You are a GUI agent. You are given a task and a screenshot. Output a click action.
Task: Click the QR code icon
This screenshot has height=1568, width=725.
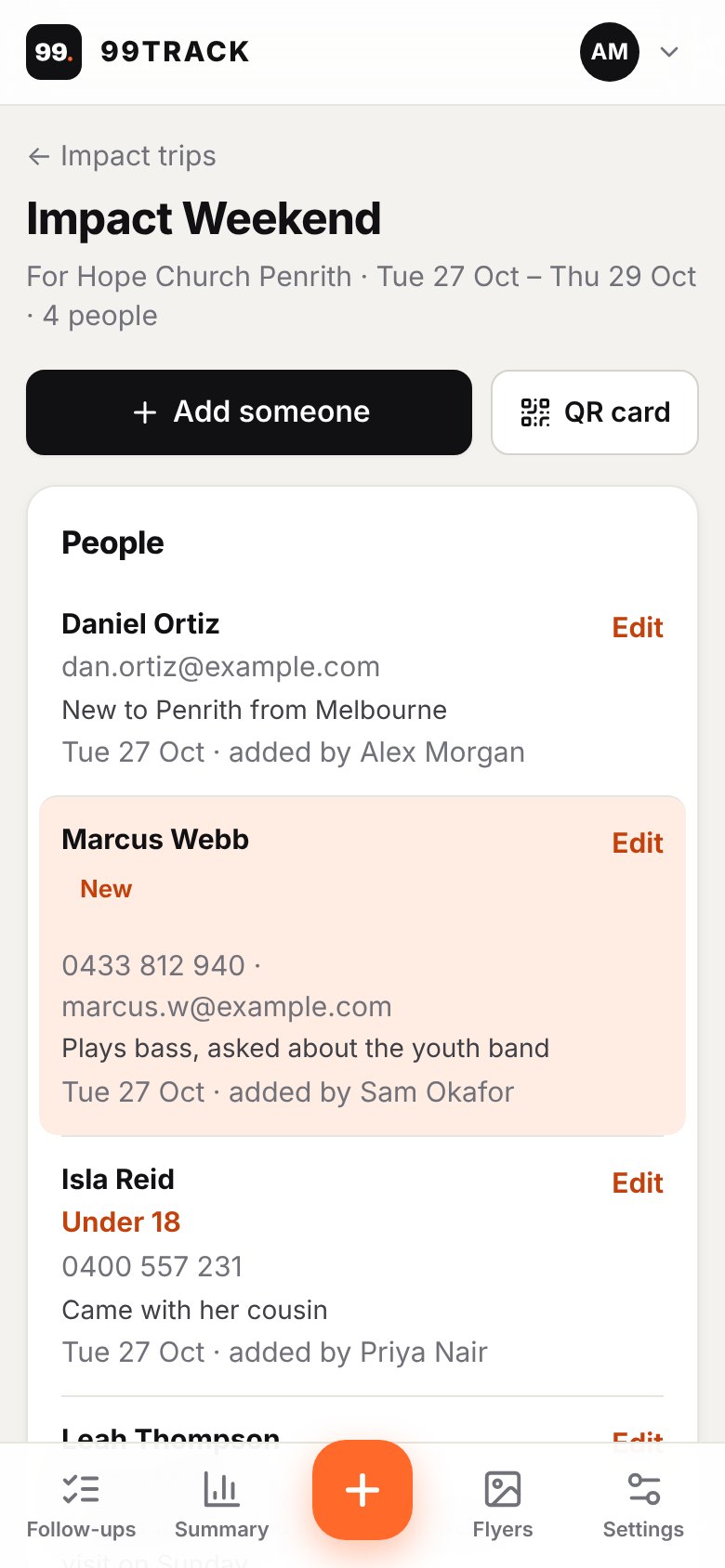pos(535,412)
